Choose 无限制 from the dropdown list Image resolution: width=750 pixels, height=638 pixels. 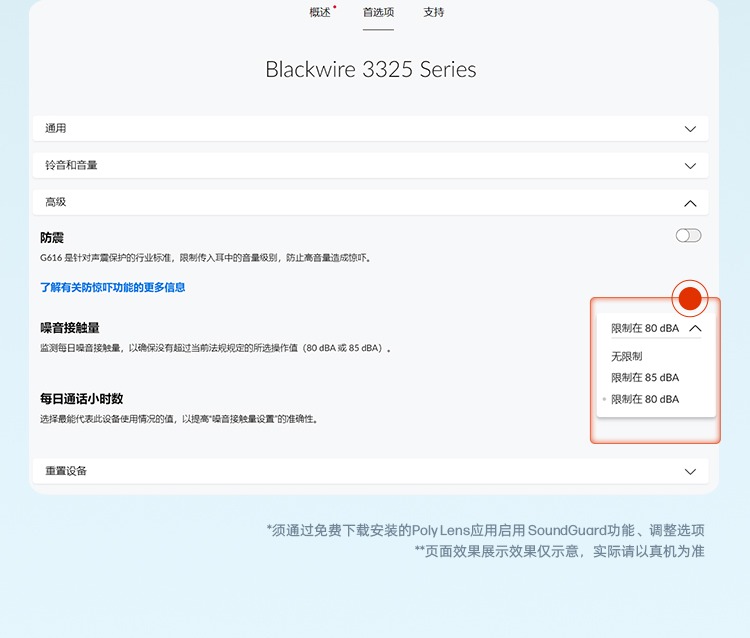click(627, 356)
